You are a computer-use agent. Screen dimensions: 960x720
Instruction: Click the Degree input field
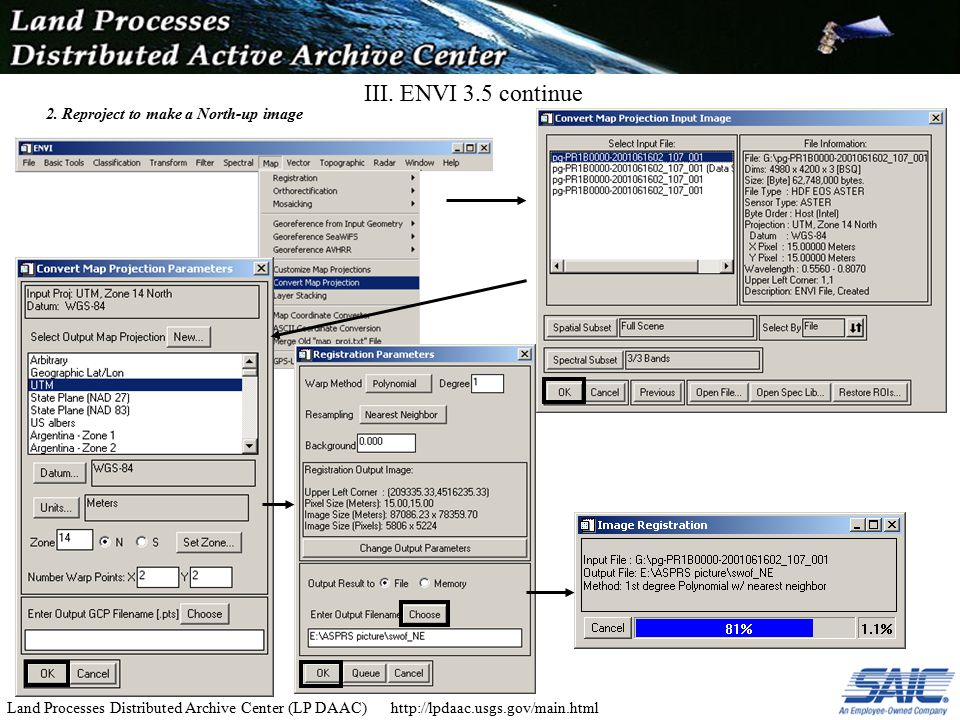click(x=487, y=383)
